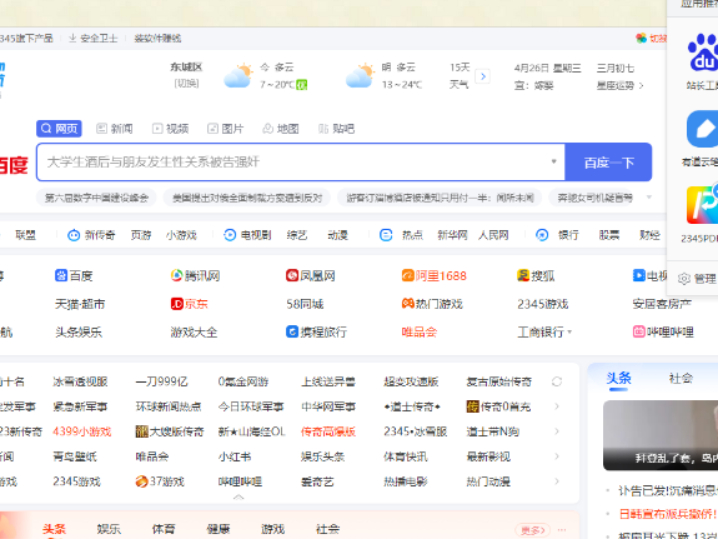This screenshot has width=718, height=539.
Task: Click the 更多 button in bottom feed
Action: pos(533,530)
